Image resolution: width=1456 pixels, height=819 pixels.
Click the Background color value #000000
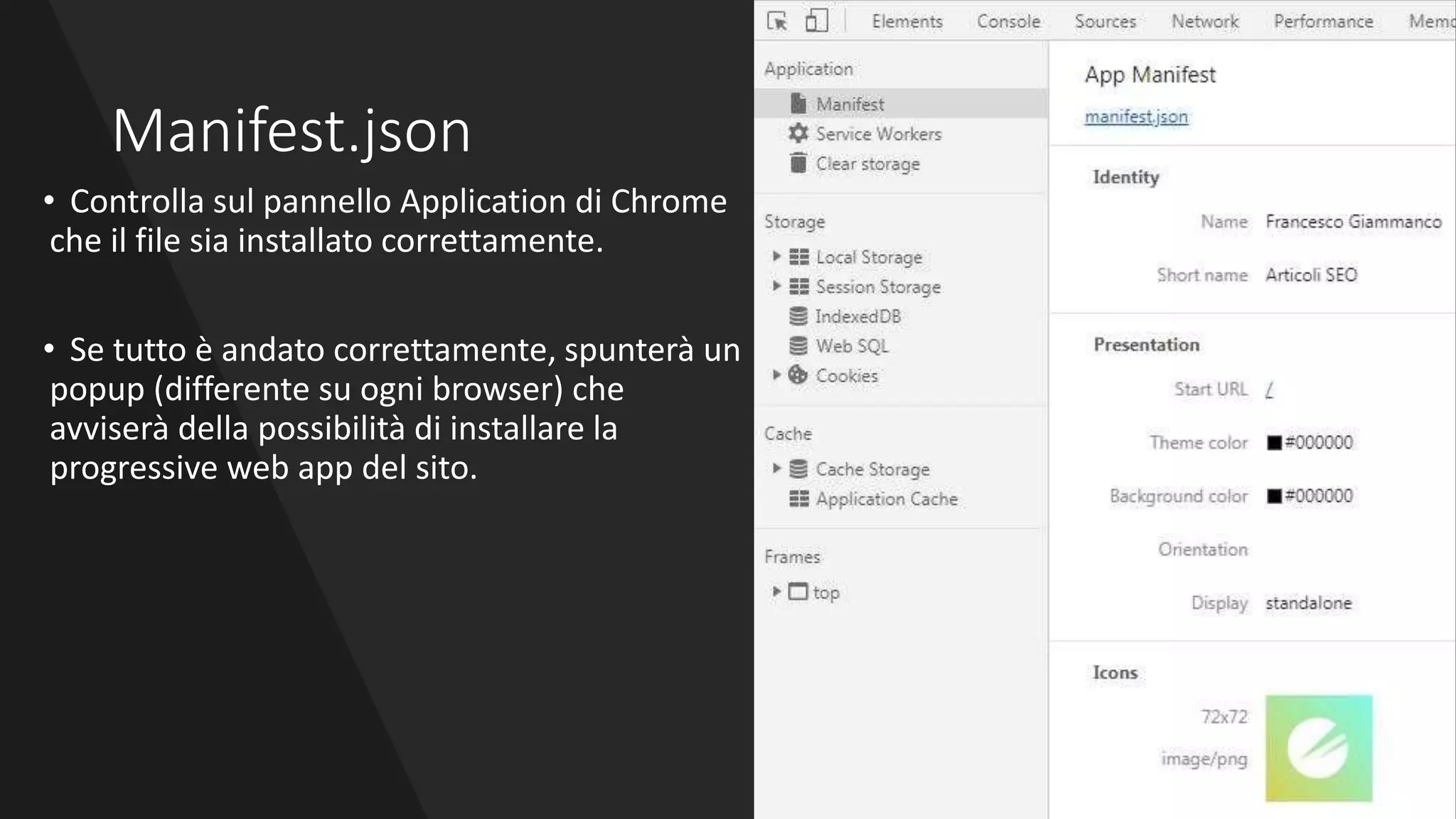(x=1319, y=496)
